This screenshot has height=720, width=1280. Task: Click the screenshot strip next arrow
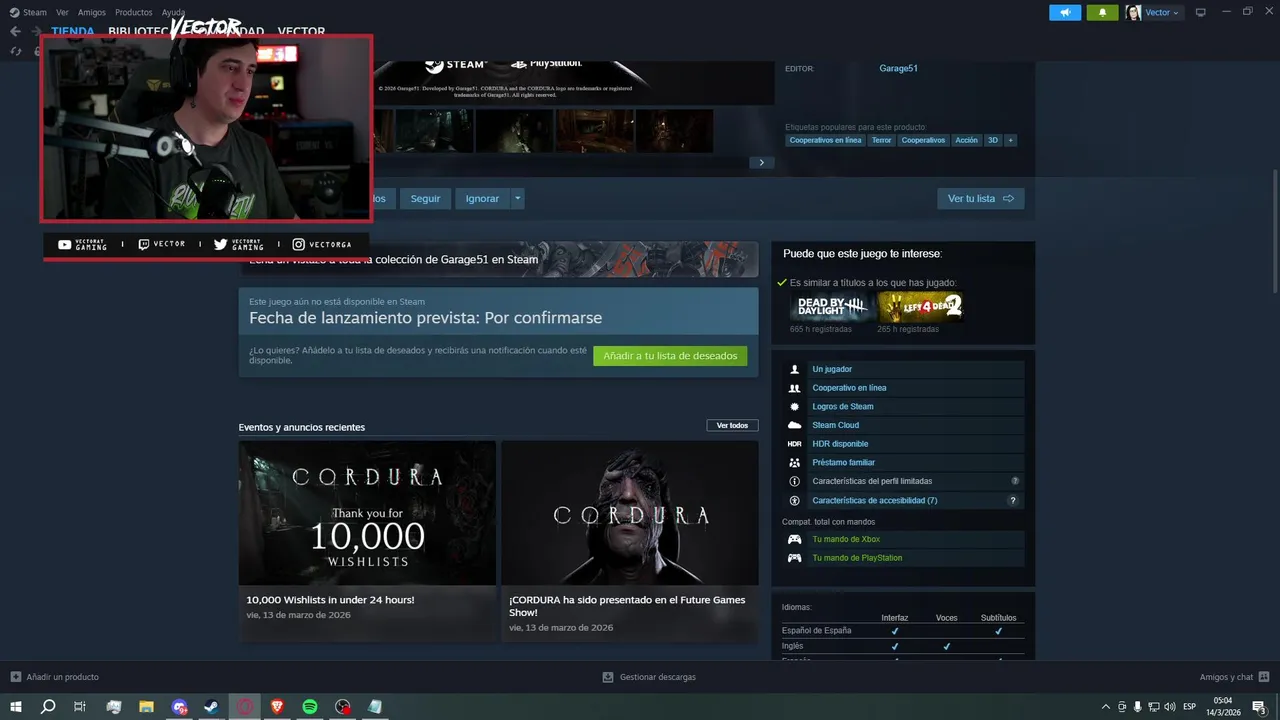(761, 162)
